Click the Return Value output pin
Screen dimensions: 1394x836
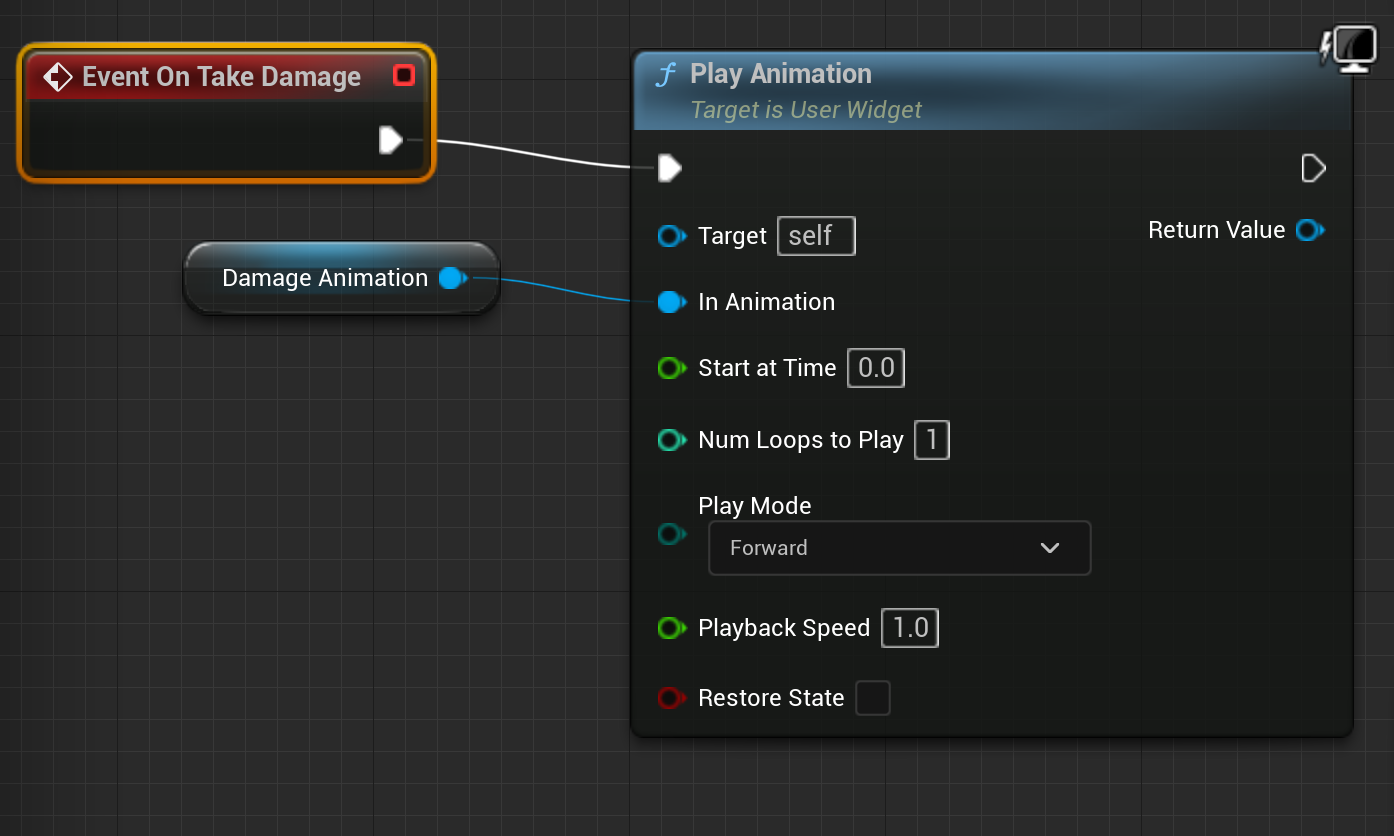[x=1309, y=231]
